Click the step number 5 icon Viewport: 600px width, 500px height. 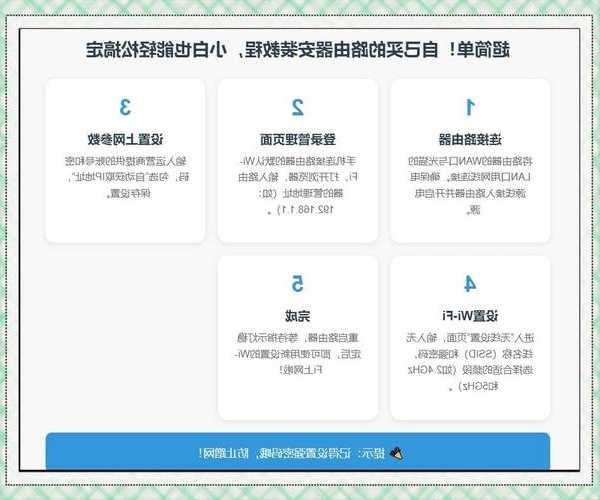(x=298, y=283)
